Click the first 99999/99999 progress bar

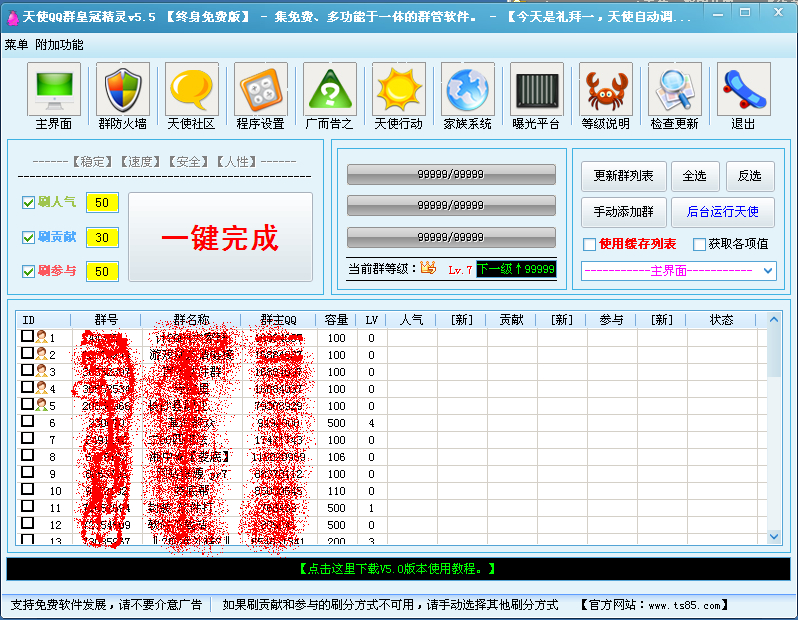(451, 175)
